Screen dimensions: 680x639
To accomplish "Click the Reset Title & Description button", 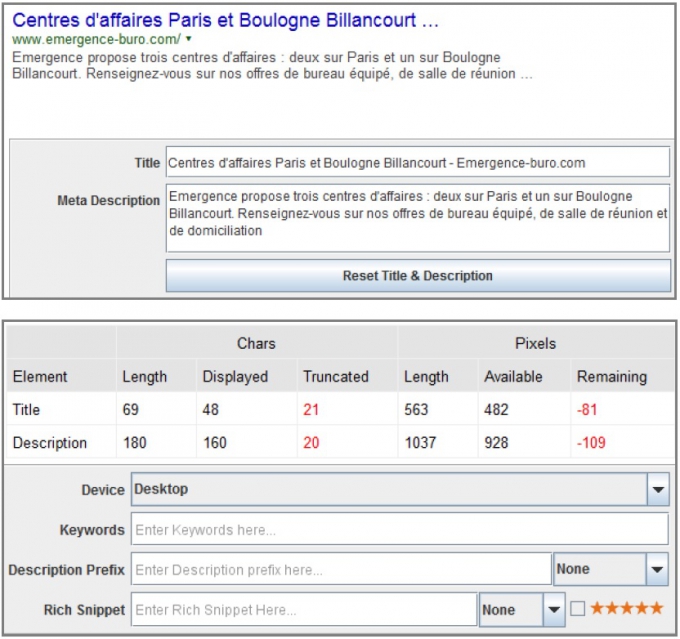I will [x=418, y=276].
